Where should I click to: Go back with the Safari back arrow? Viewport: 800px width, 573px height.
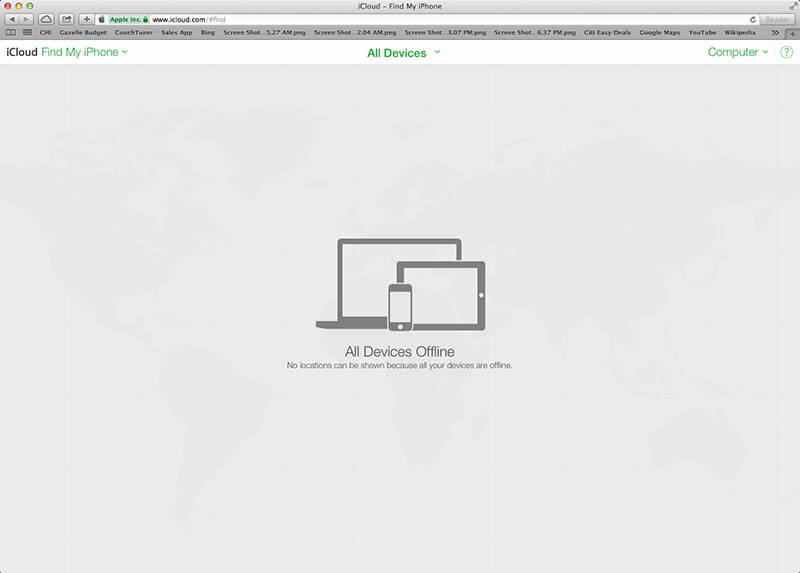tap(12, 19)
